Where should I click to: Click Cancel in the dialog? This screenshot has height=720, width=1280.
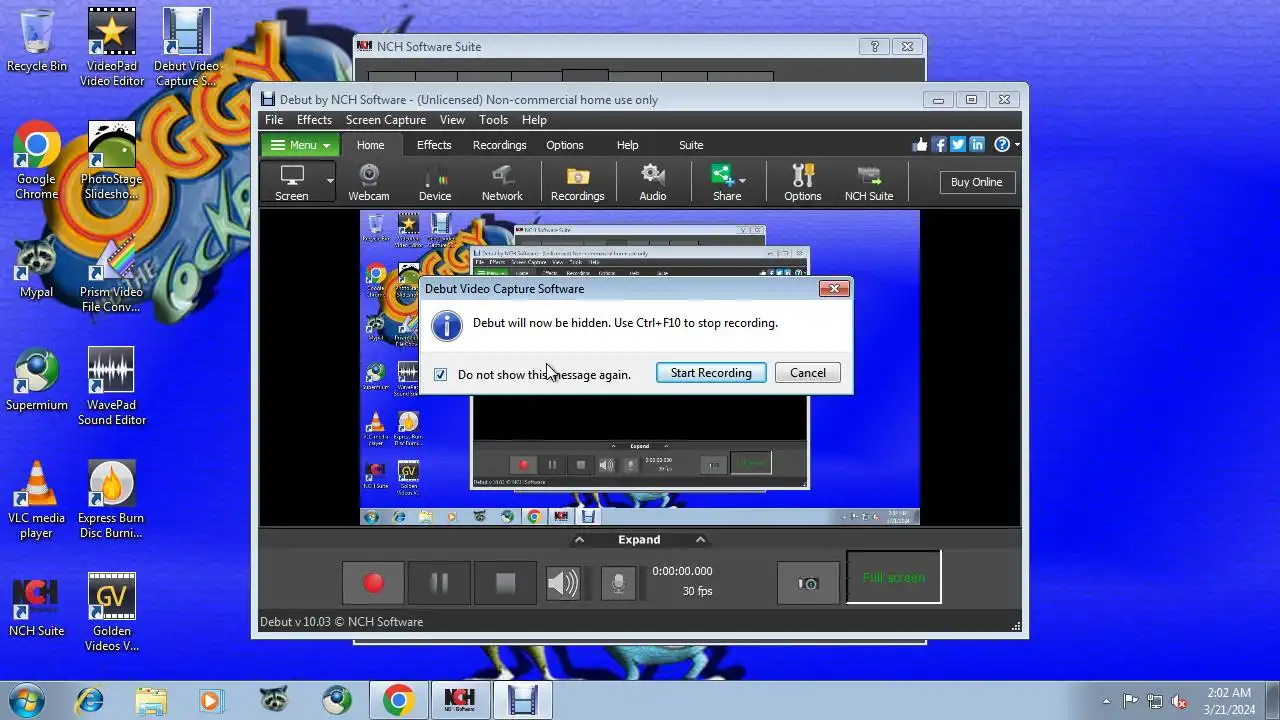[808, 373]
